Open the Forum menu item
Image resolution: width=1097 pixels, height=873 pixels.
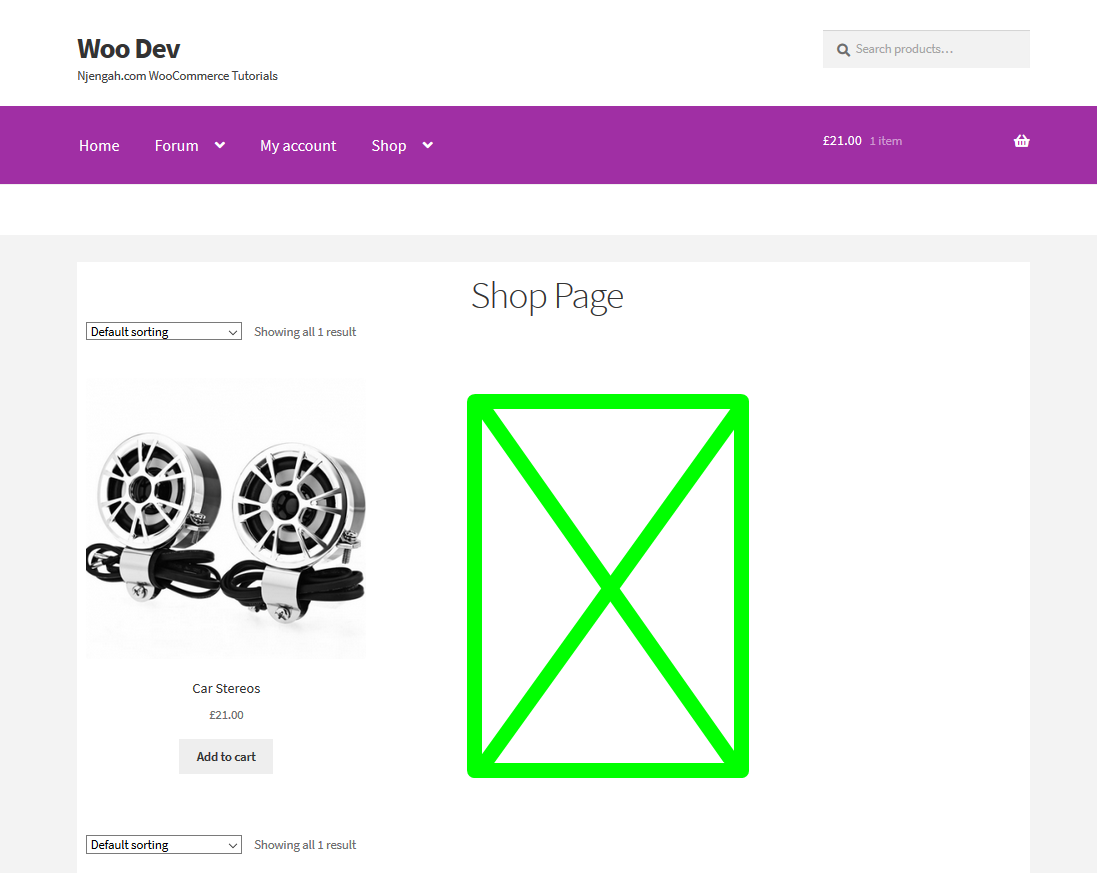click(176, 146)
